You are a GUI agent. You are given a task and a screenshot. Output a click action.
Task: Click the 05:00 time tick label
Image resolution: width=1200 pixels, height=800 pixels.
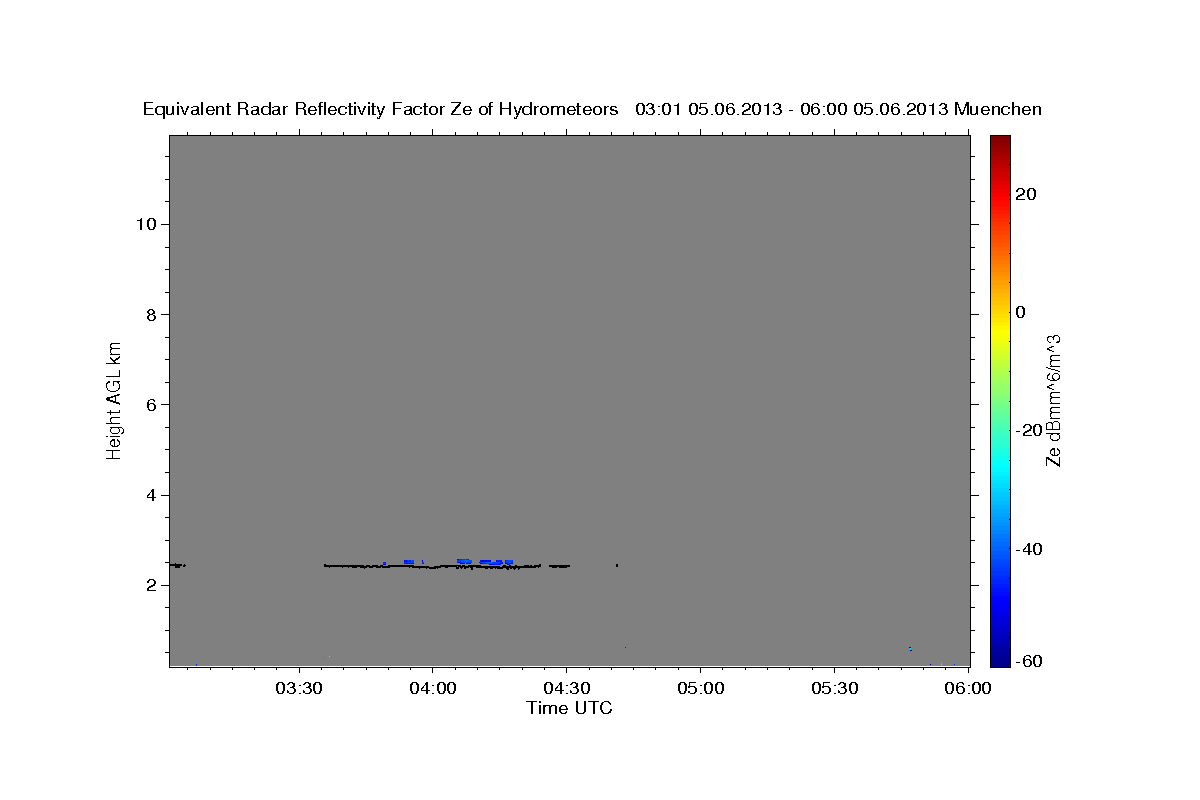coord(701,688)
